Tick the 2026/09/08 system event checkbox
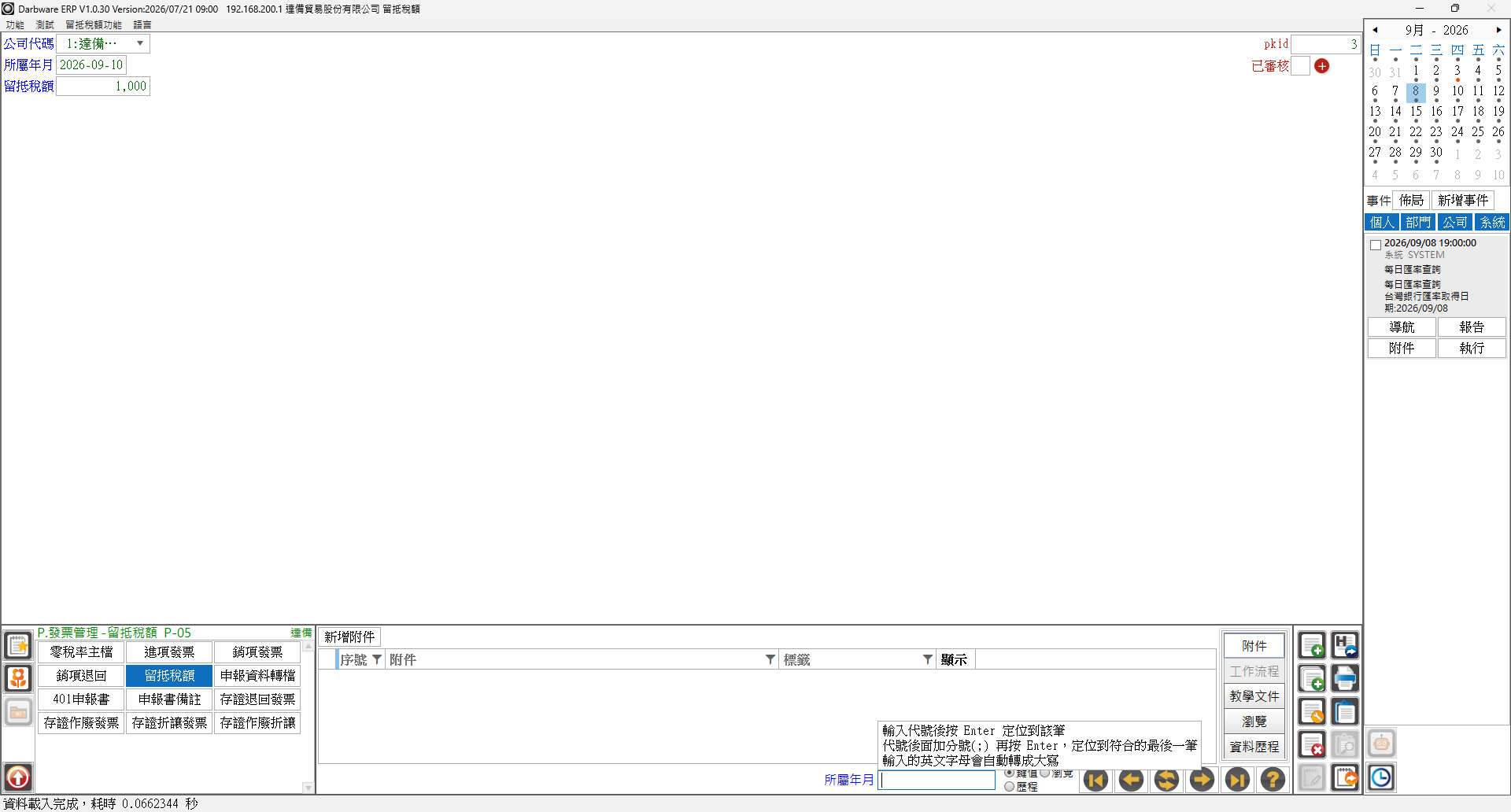The image size is (1511, 812). pos(1376,245)
